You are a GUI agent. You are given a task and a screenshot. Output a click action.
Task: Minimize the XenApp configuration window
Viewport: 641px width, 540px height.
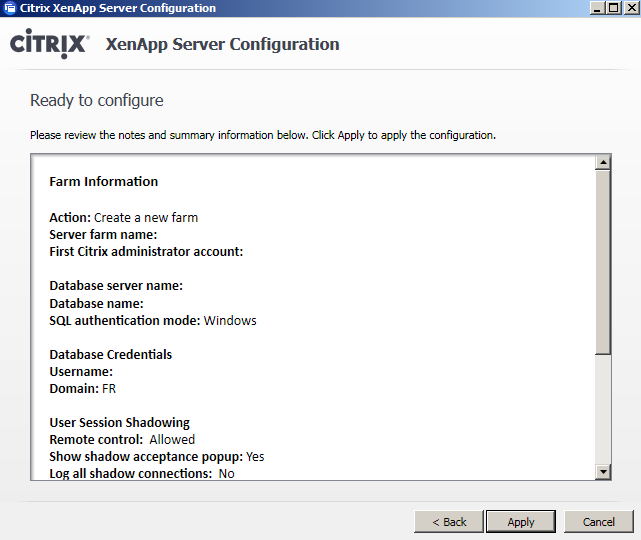(597, 8)
